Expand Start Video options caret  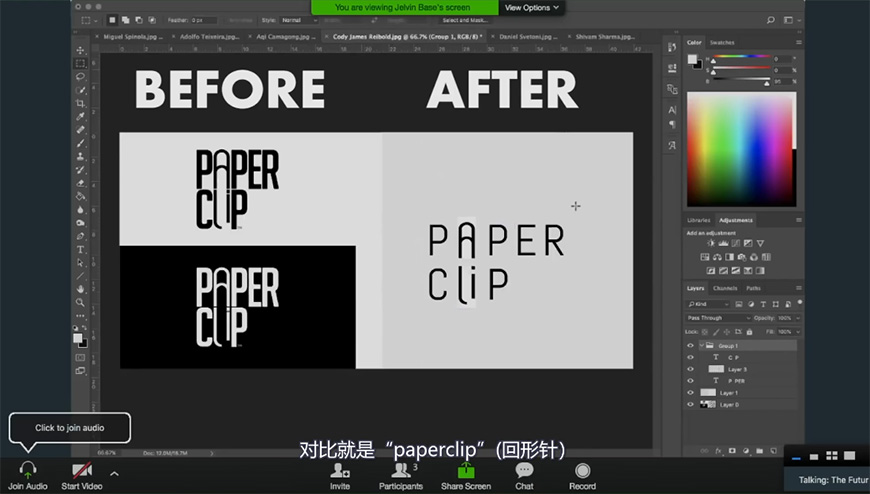[114, 473]
